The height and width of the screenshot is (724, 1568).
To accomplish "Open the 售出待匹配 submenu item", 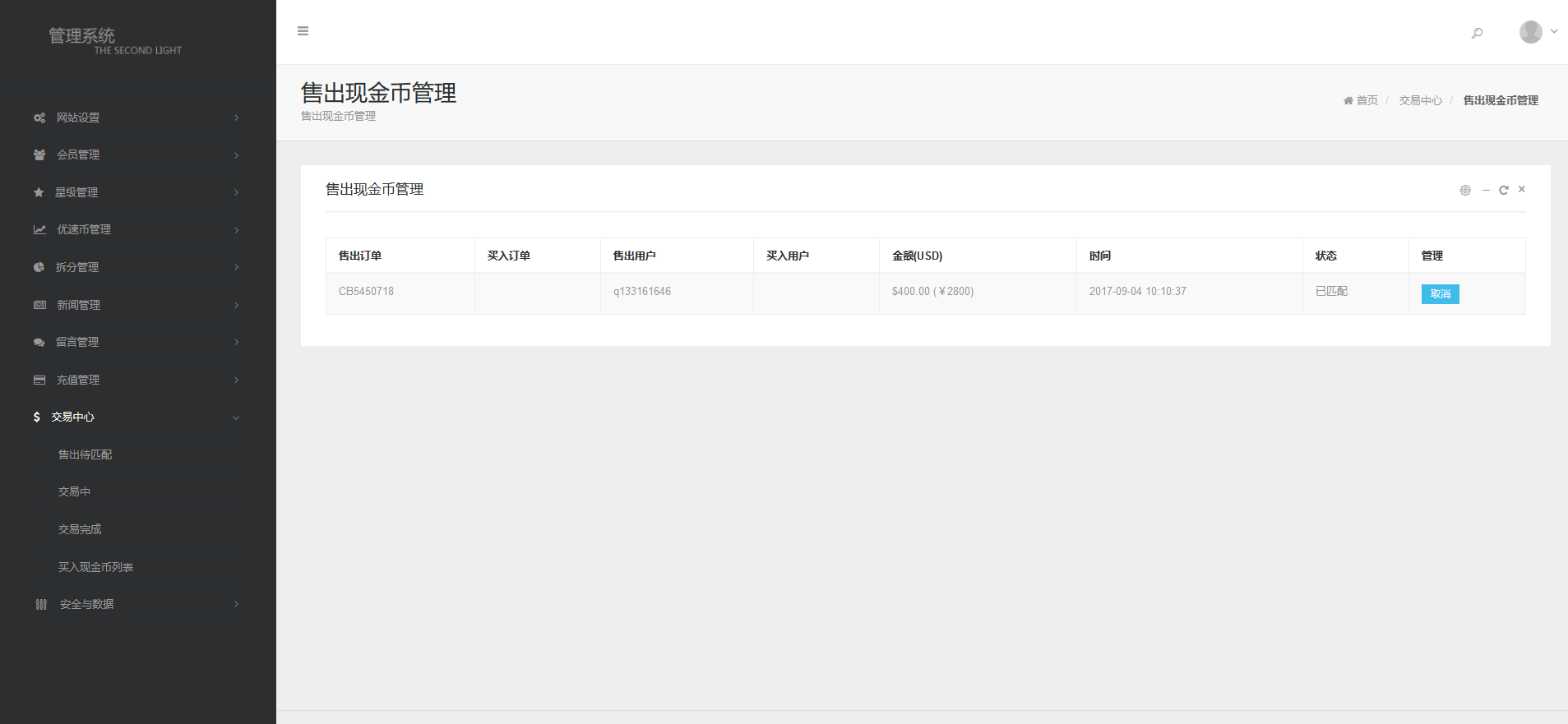I will [85, 454].
